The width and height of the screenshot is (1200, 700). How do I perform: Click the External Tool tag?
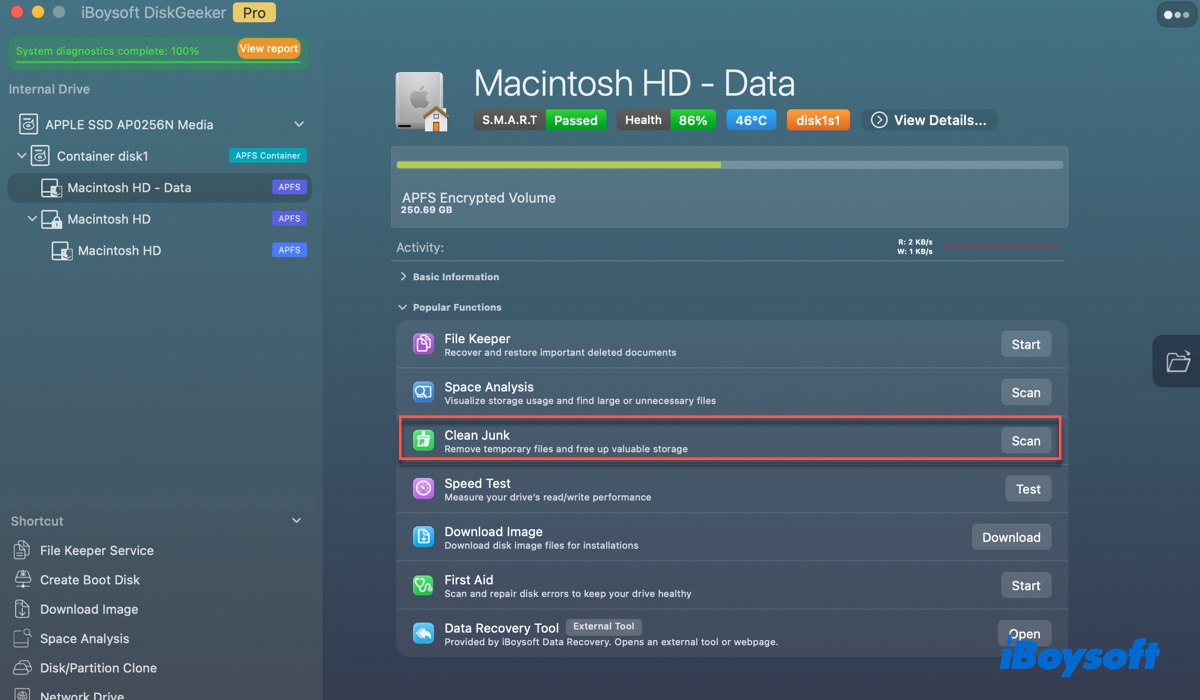(604, 627)
